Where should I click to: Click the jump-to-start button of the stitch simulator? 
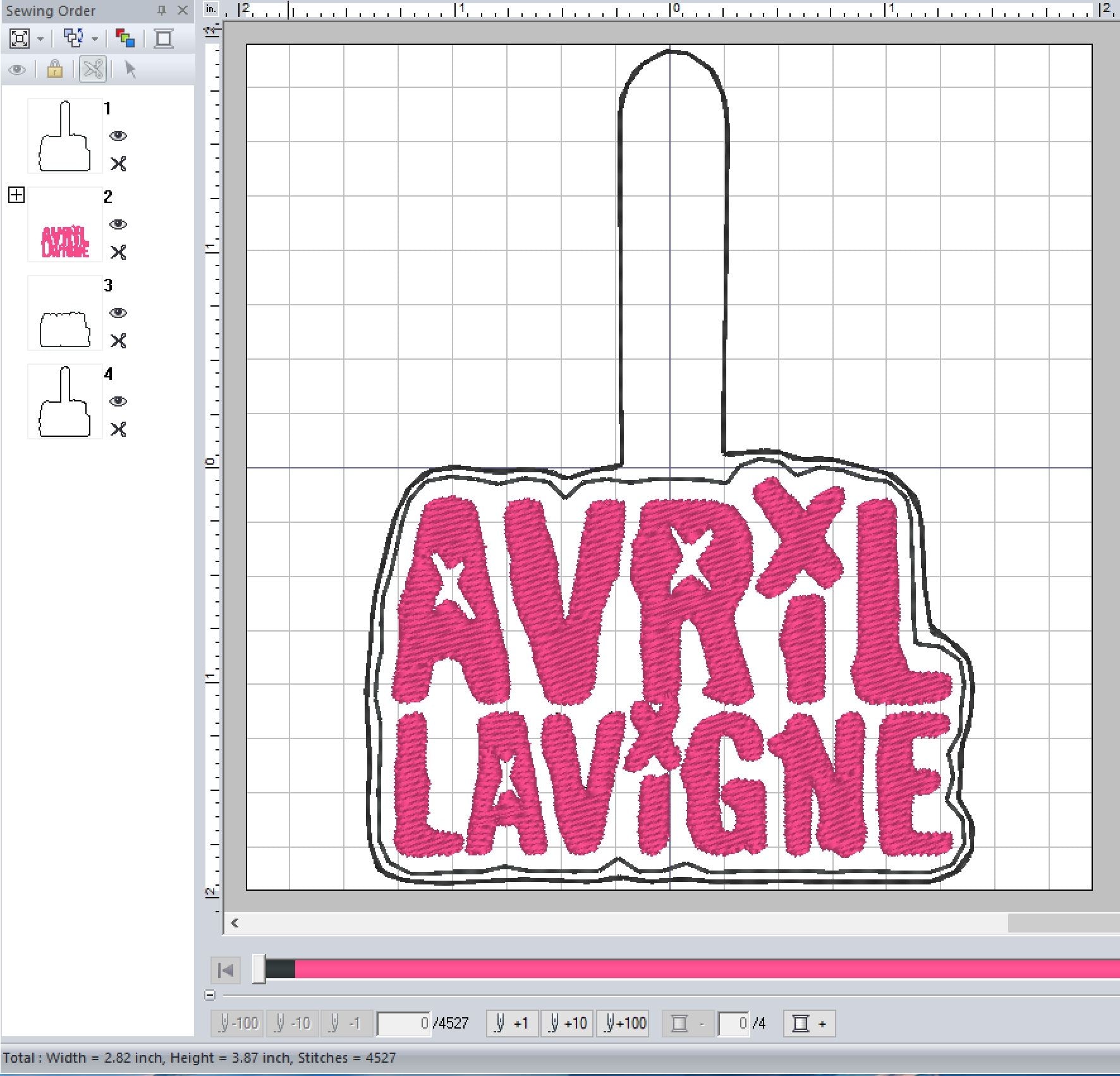click(x=226, y=970)
